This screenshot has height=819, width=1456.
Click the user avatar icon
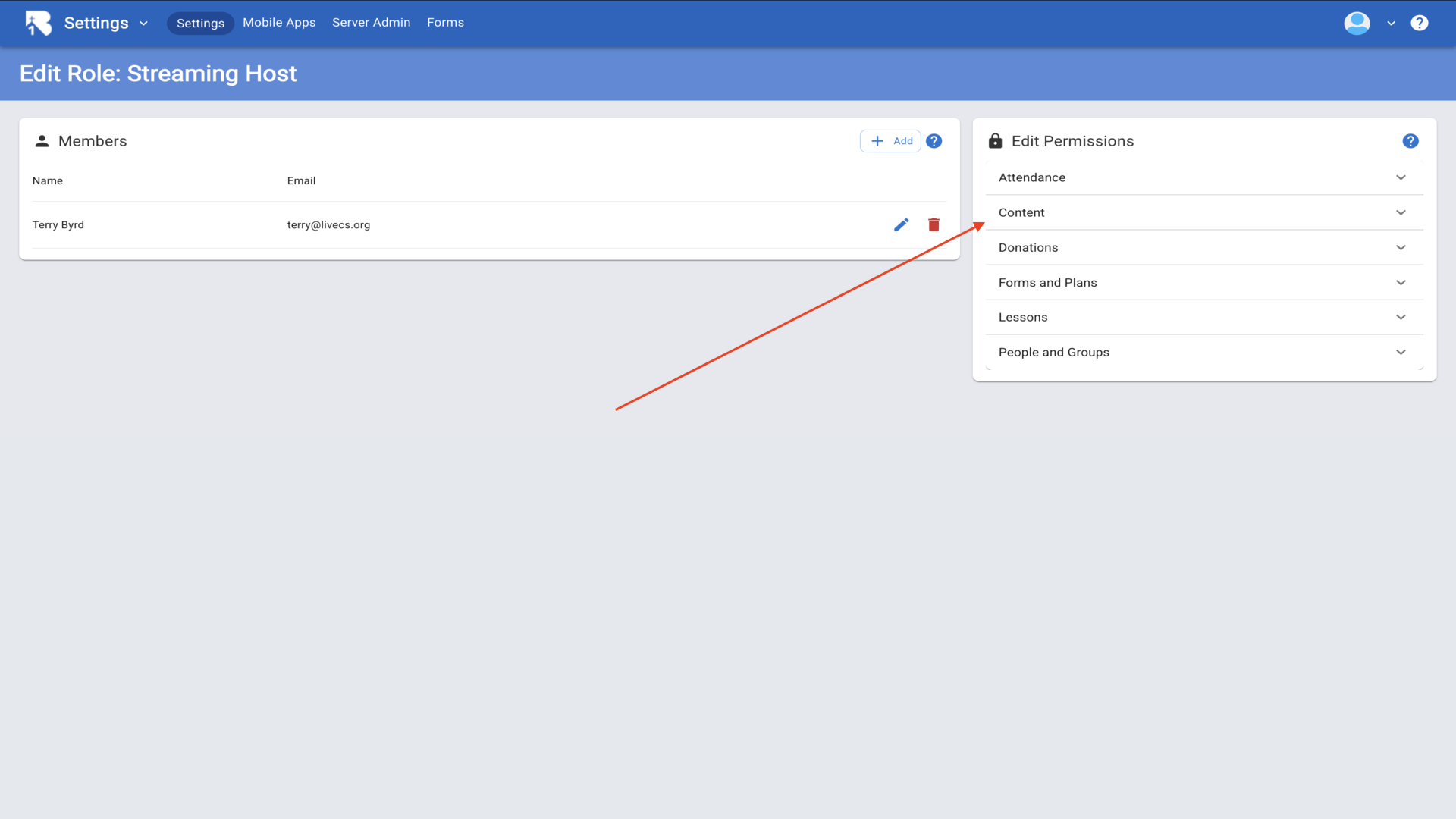(x=1357, y=23)
